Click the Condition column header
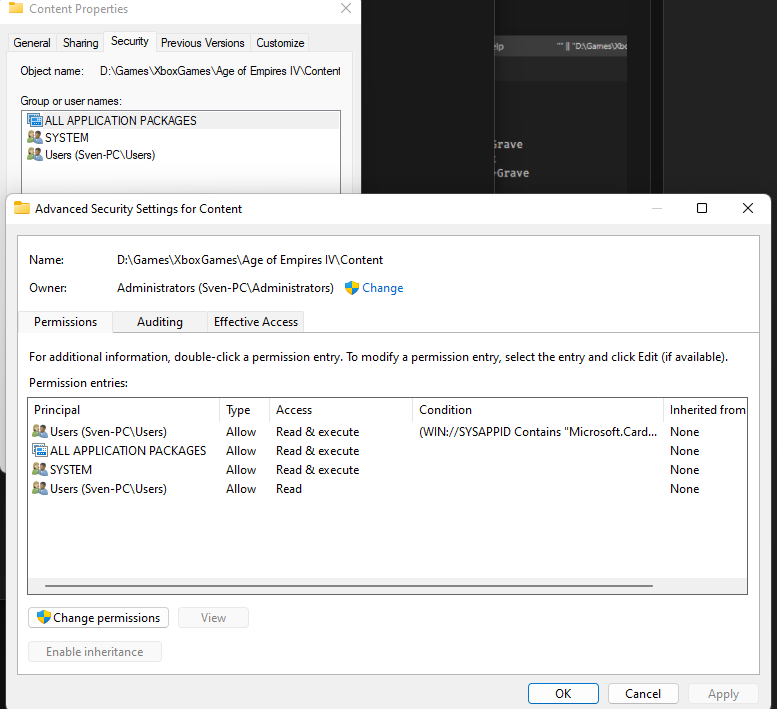The width and height of the screenshot is (777, 709). [x=538, y=410]
